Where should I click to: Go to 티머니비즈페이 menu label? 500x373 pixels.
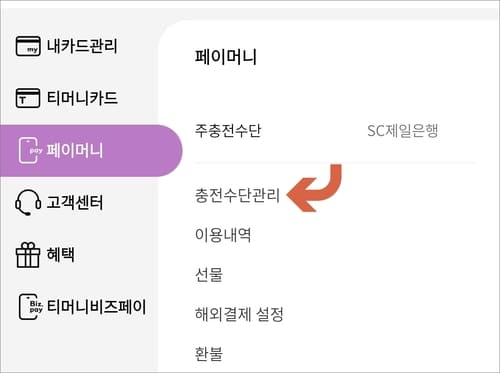(96, 307)
